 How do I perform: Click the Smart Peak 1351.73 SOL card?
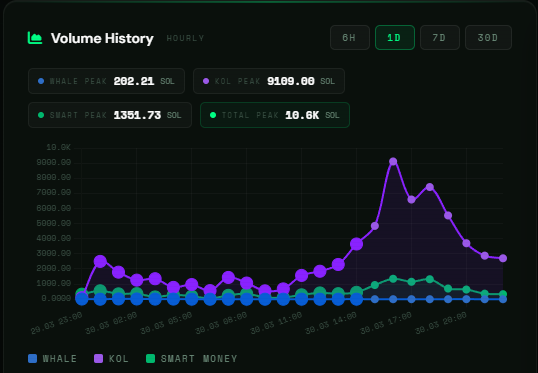pos(110,115)
